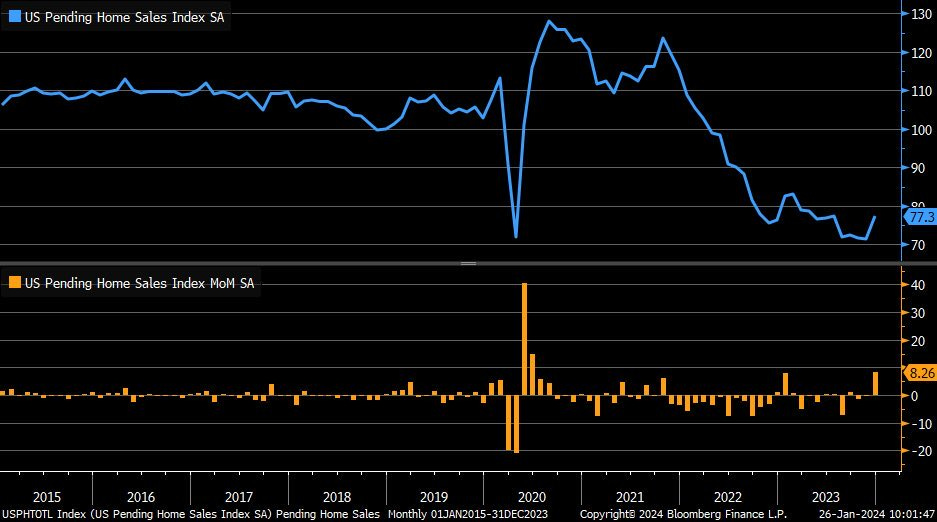Image resolution: width=937 pixels, height=522 pixels.
Task: Click the last orange bar at end of 2023
Action: 876,384
